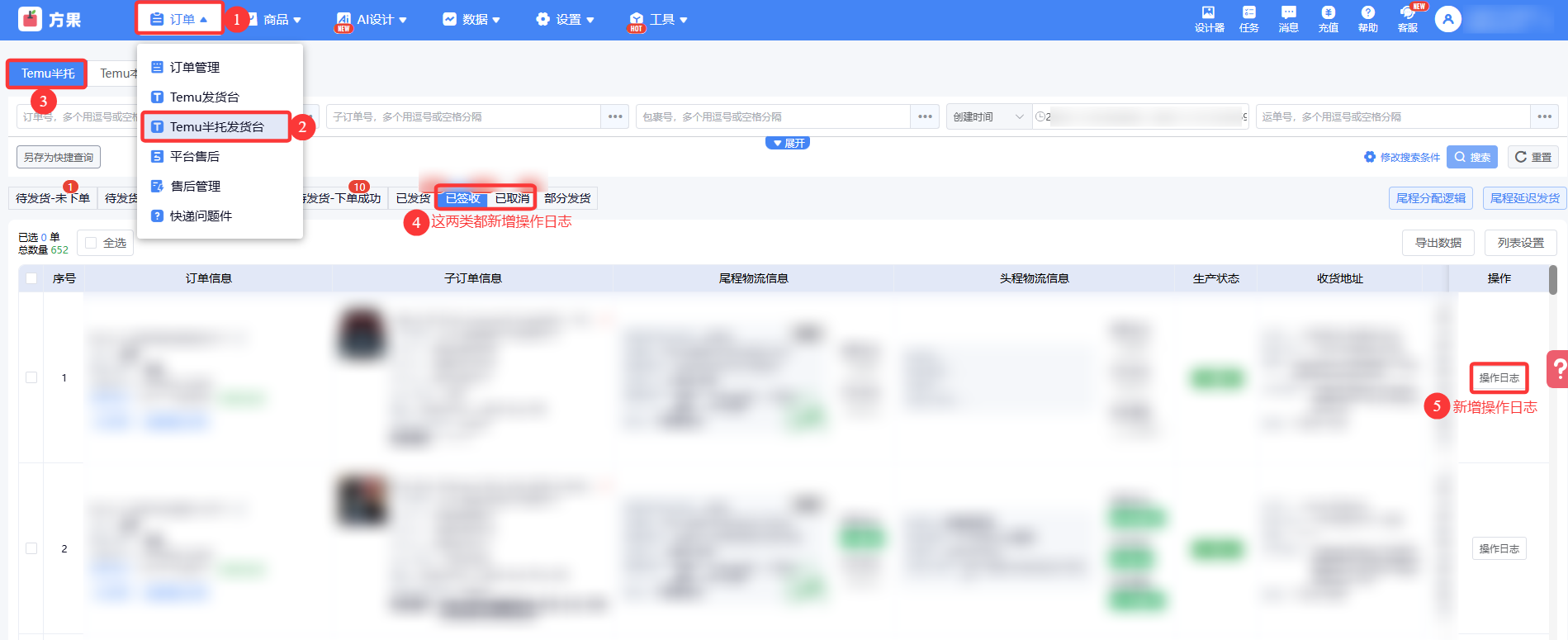
Task: Click the user avatar icon
Action: pyautogui.click(x=1448, y=19)
